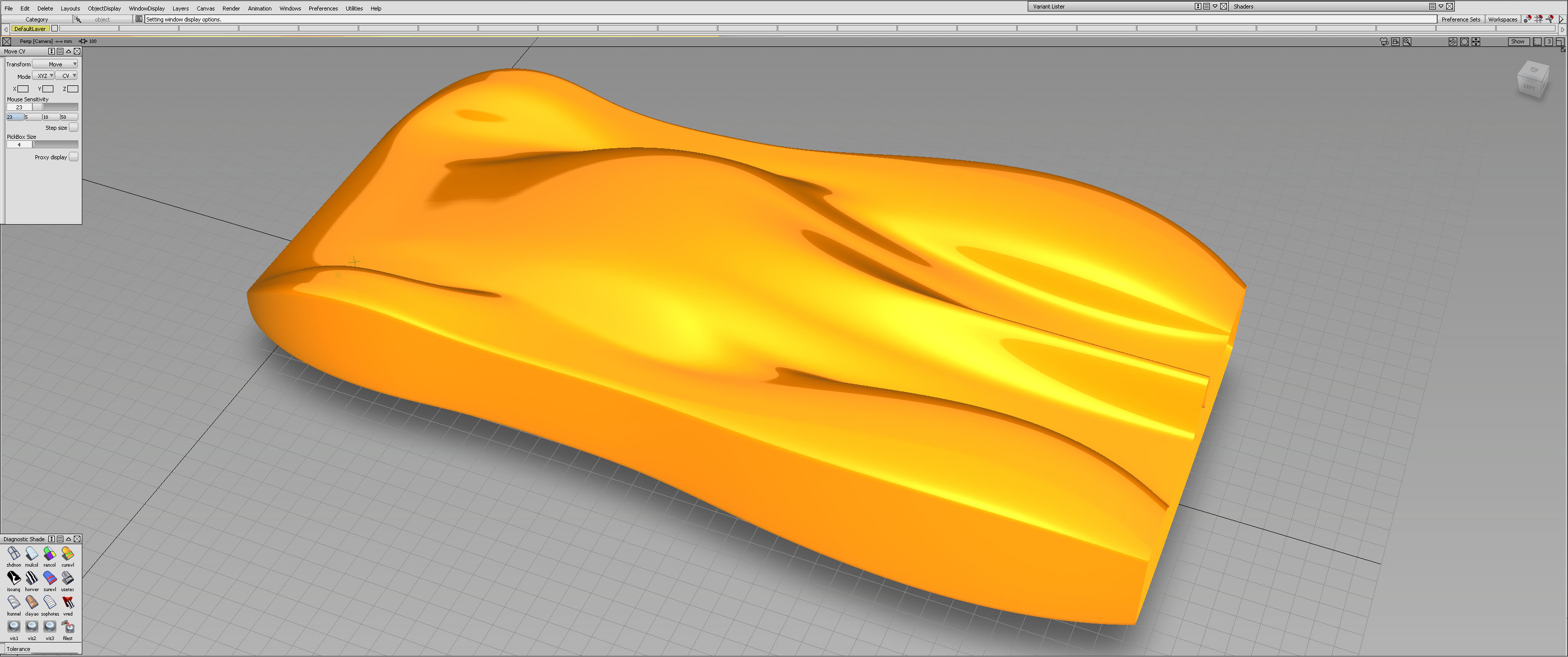The height and width of the screenshot is (657, 1568).
Task: Open the Transform Move dropdown
Action: pyautogui.click(x=55, y=64)
